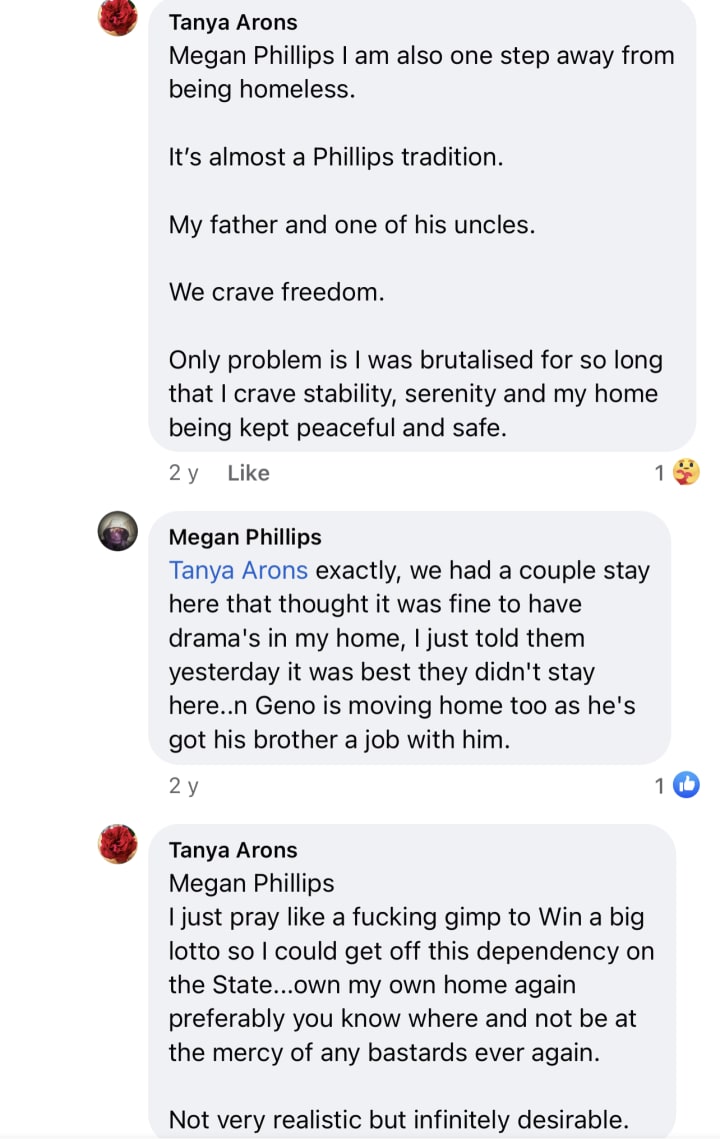Click 'Megan Phillips' mention in the top comment
This screenshot has height=1139, width=720.
(251, 56)
